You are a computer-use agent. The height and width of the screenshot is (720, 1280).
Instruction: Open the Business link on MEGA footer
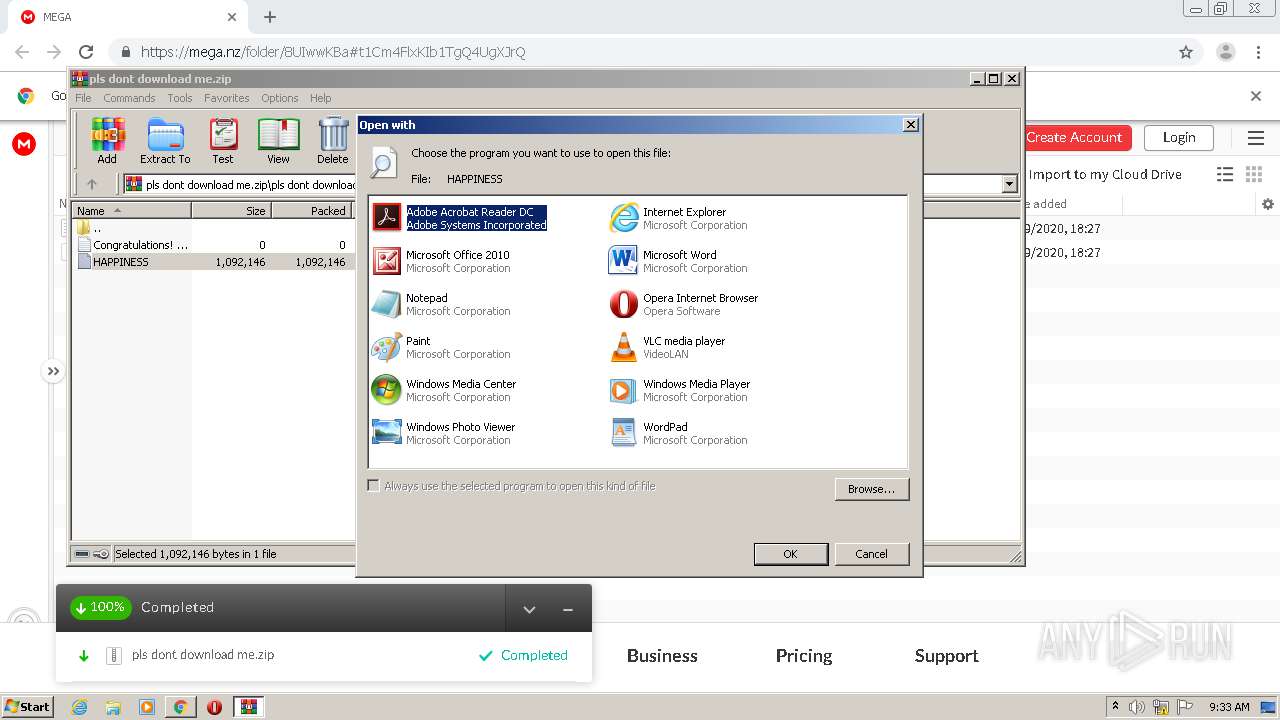[x=662, y=656]
